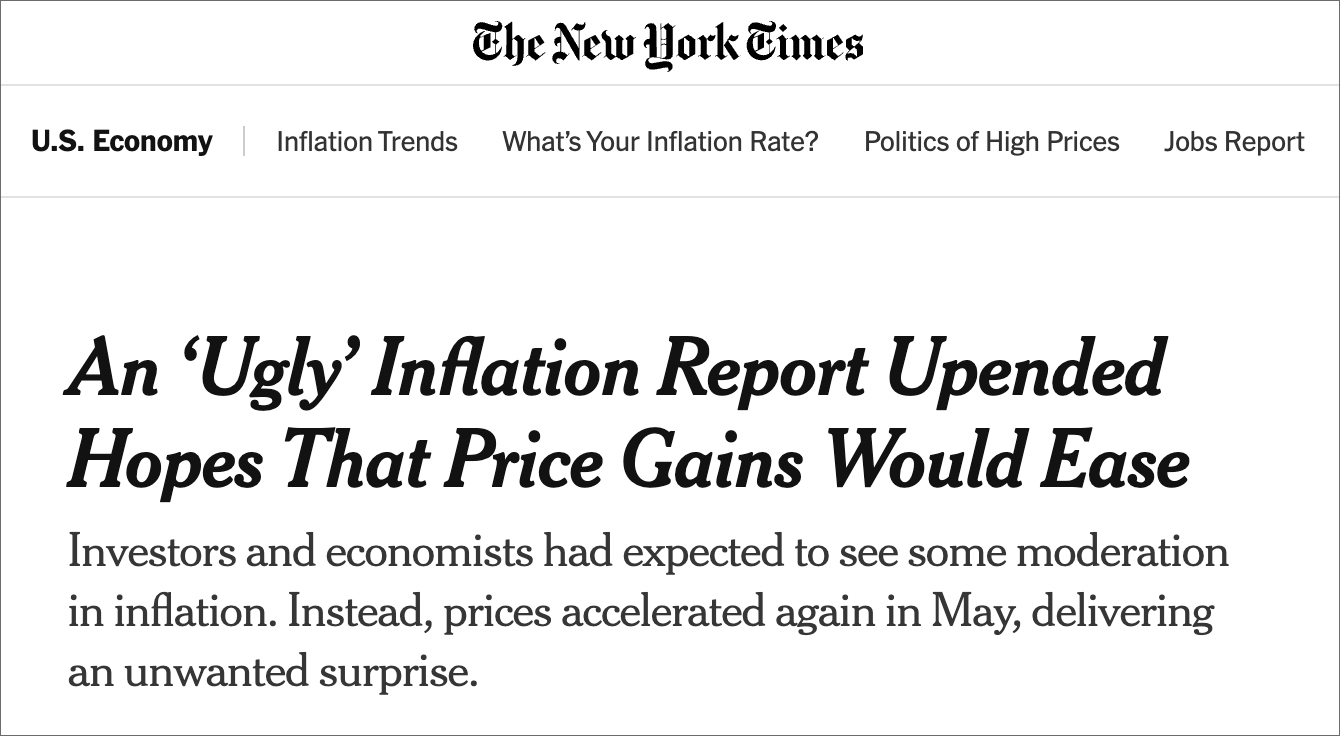This screenshot has height=736, width=1340.
Task: Open the U.S. Economy section
Action: pos(122,142)
